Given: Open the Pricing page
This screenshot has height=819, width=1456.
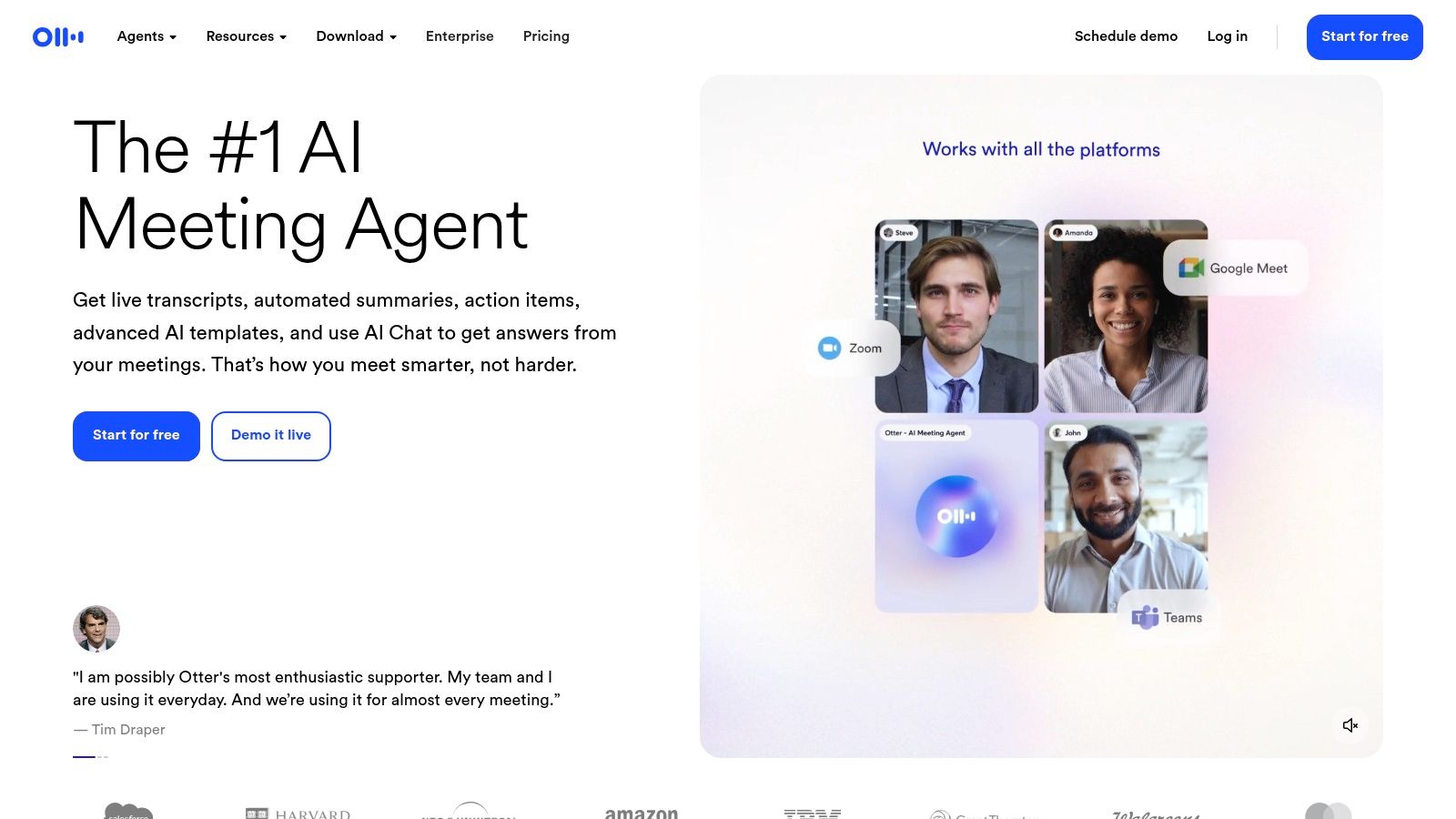Looking at the screenshot, I should pyautogui.click(x=546, y=36).
